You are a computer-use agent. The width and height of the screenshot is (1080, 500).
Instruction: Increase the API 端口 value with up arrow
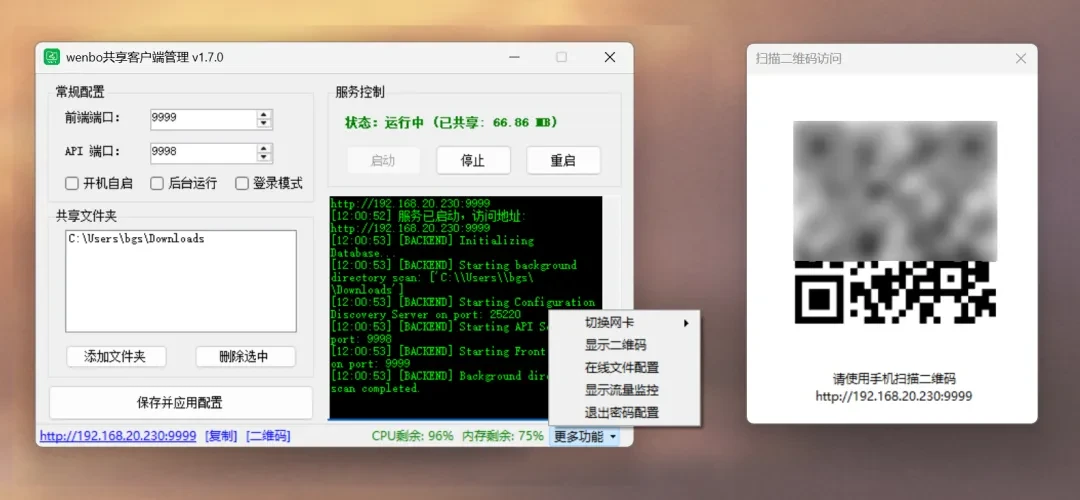click(264, 148)
